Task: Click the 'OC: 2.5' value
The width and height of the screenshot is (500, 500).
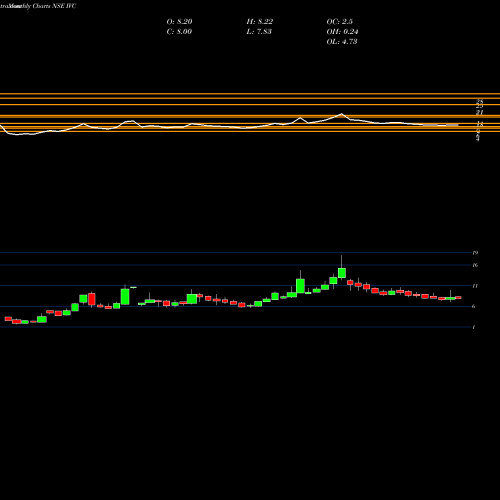Action: pos(340,22)
